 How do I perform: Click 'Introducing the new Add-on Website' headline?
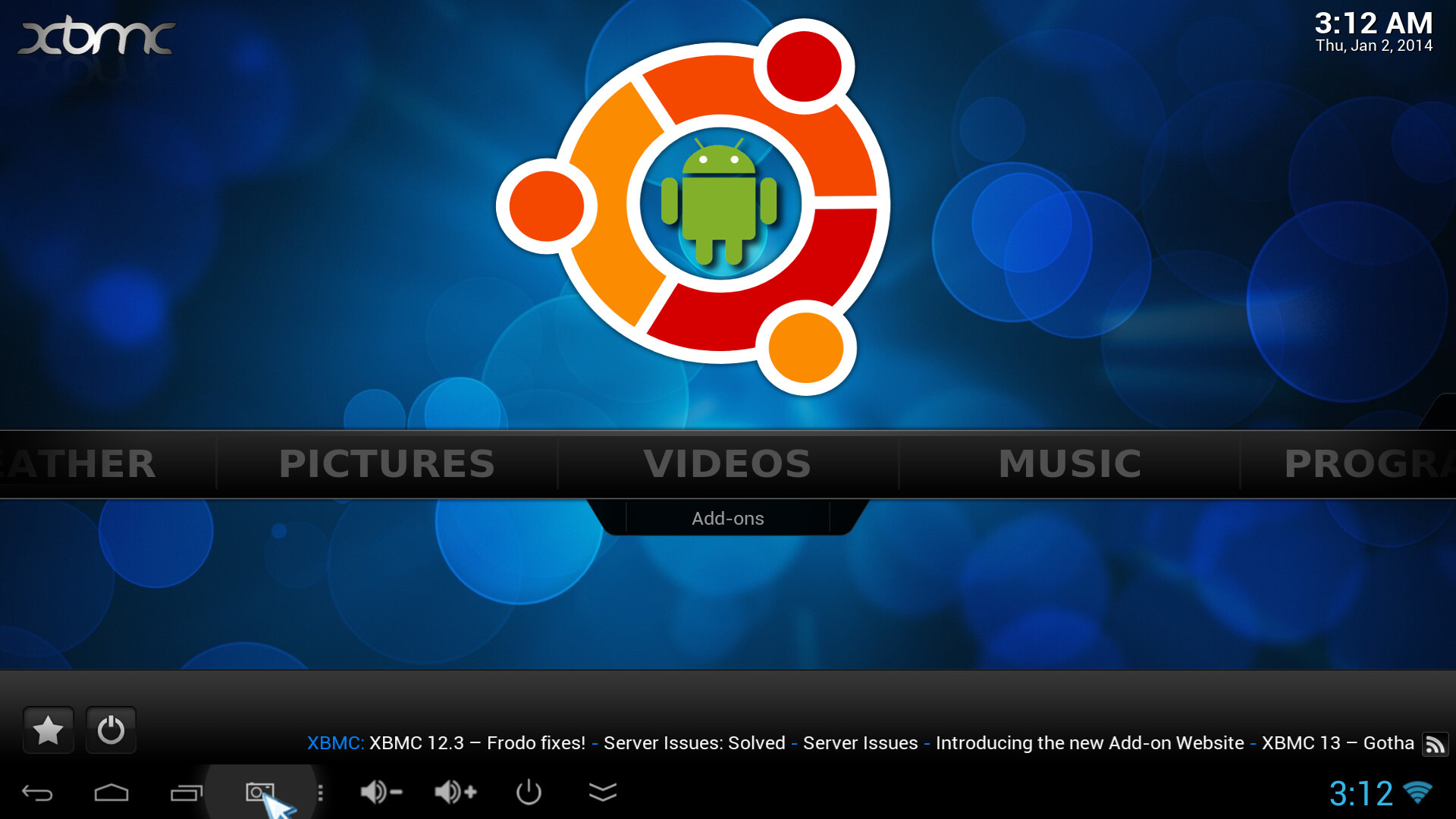pos(1090,743)
